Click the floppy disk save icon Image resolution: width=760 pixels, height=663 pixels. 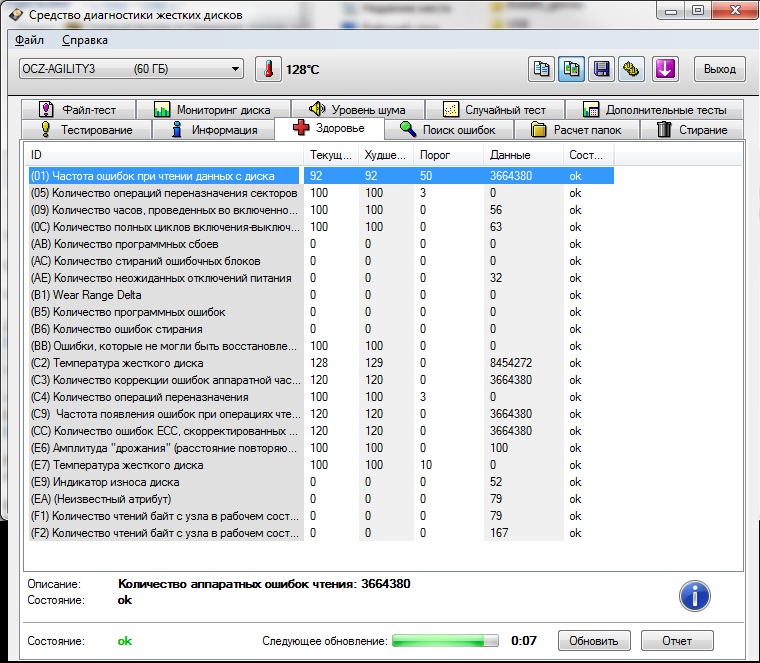coord(602,69)
